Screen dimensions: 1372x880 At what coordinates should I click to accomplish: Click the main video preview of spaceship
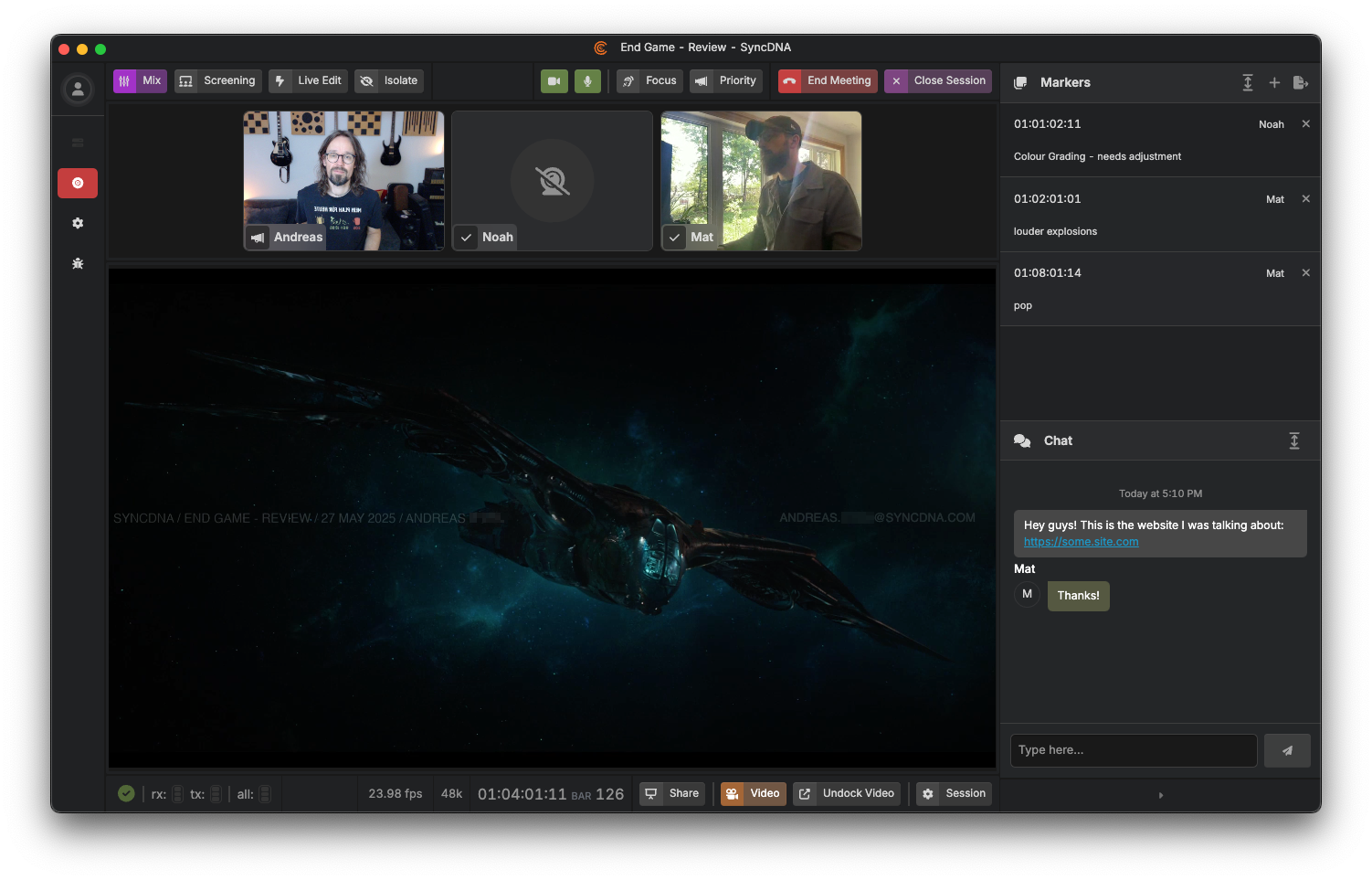(552, 517)
